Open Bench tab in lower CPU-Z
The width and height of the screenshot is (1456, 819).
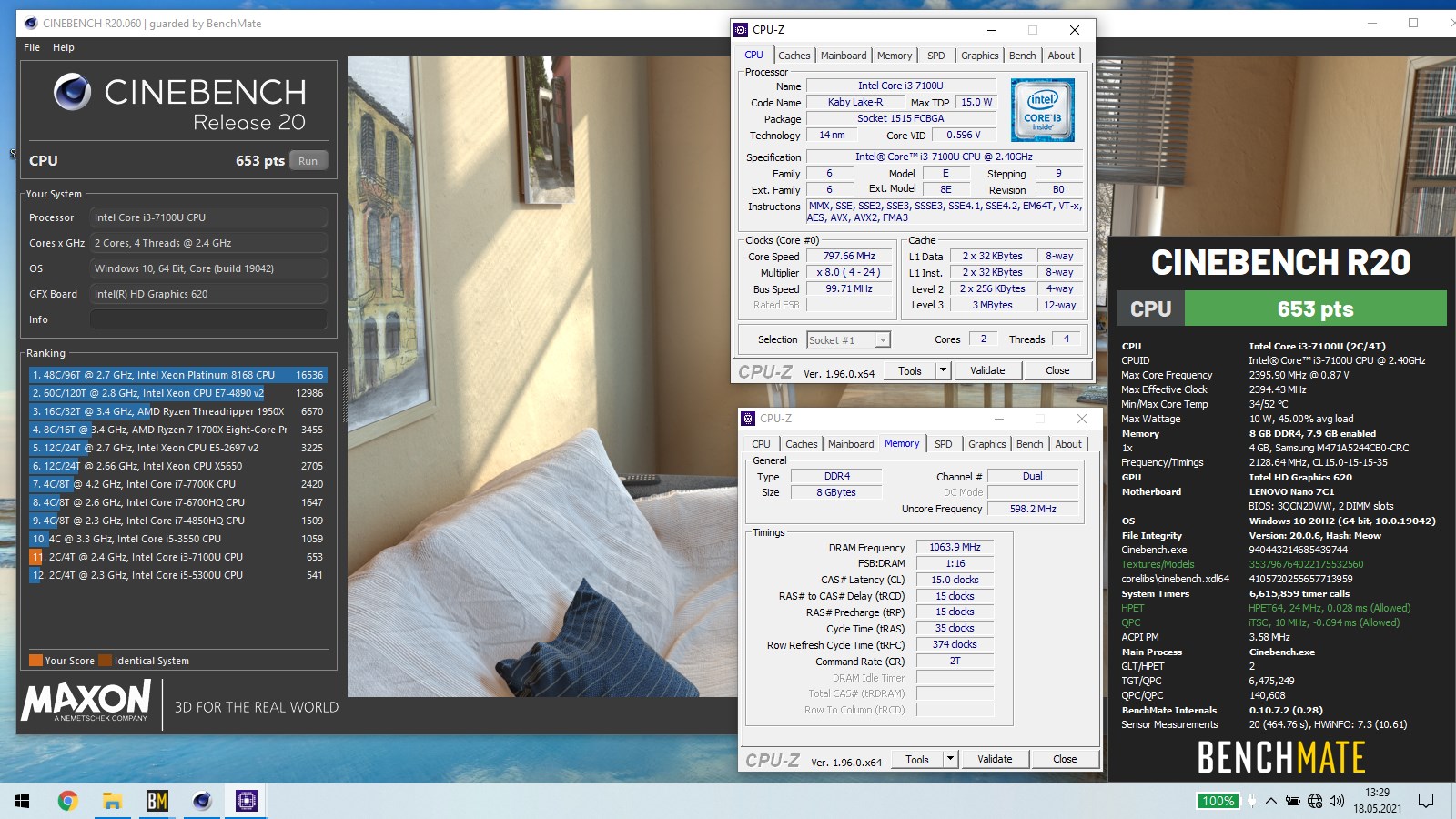(1030, 444)
